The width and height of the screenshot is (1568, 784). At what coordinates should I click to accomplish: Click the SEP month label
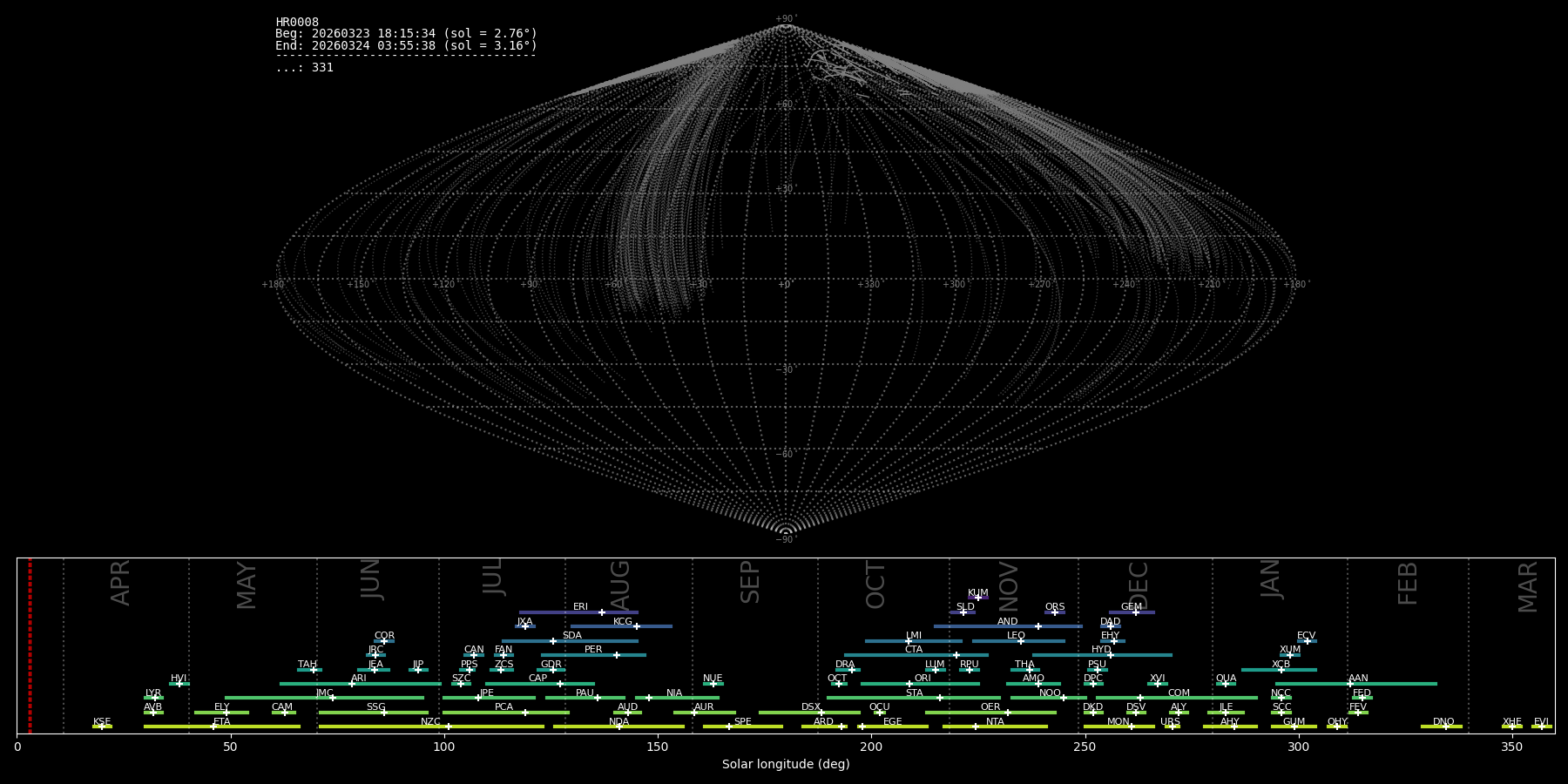750,582
